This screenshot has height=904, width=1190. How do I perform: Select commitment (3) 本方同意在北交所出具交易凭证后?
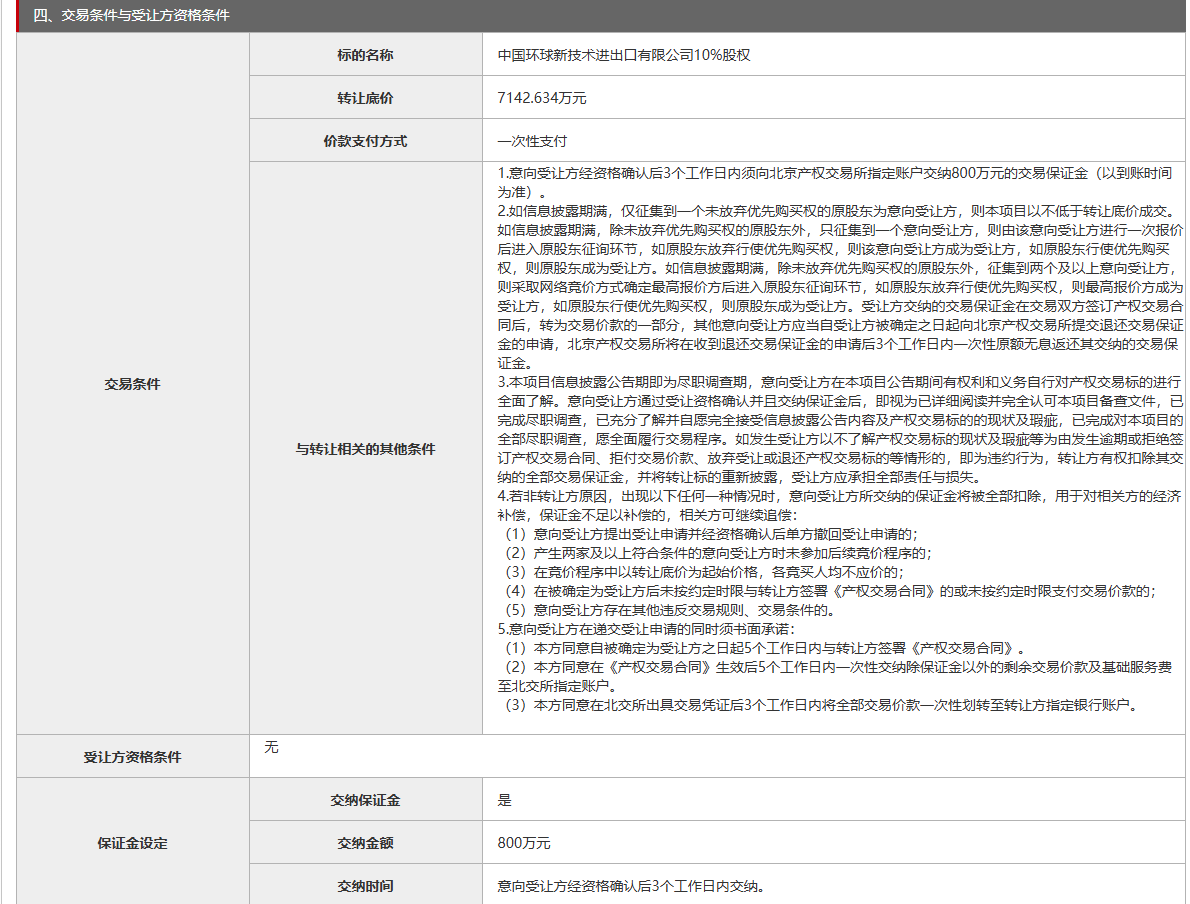pos(823,705)
